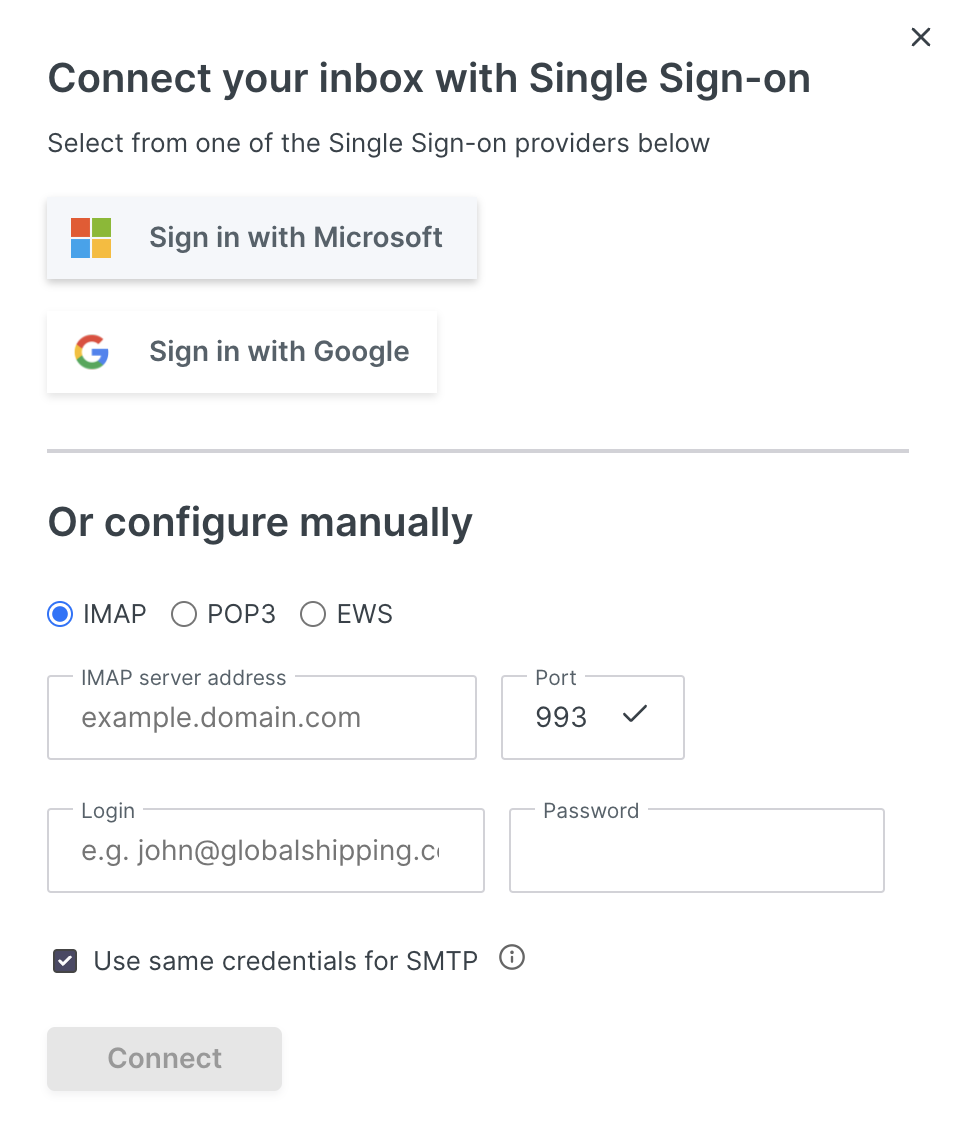The image size is (960, 1138).
Task: Click the 'Or configure manually' heading
Action: click(x=260, y=523)
